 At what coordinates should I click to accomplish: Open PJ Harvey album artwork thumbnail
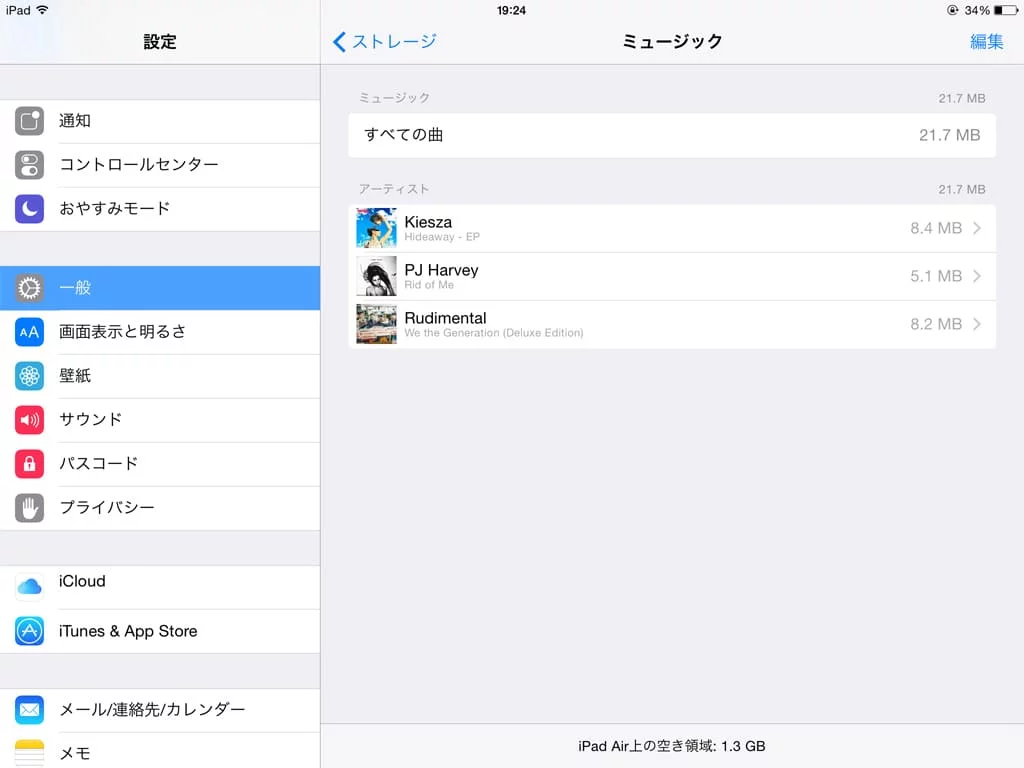(x=376, y=276)
